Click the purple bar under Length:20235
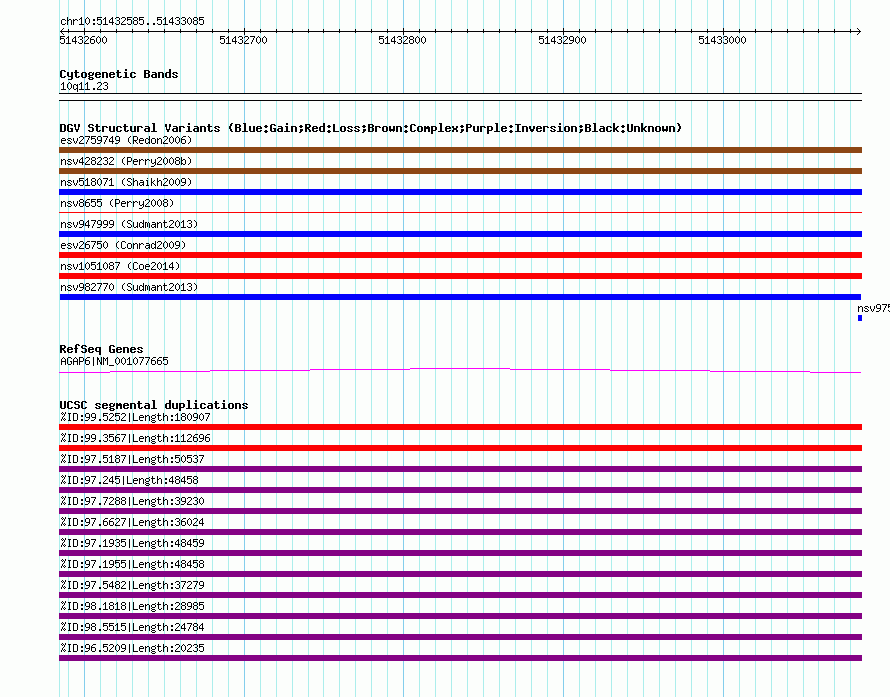This screenshot has height=697, width=890. 460,658
